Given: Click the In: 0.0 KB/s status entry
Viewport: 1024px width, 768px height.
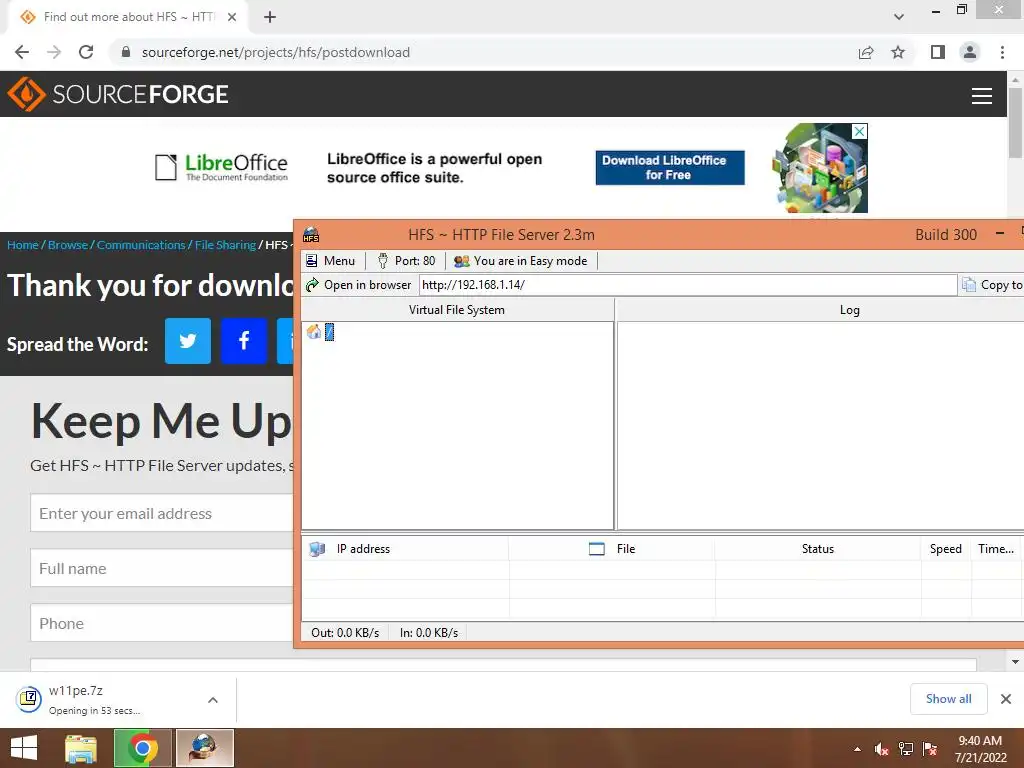Looking at the screenshot, I should 428,633.
